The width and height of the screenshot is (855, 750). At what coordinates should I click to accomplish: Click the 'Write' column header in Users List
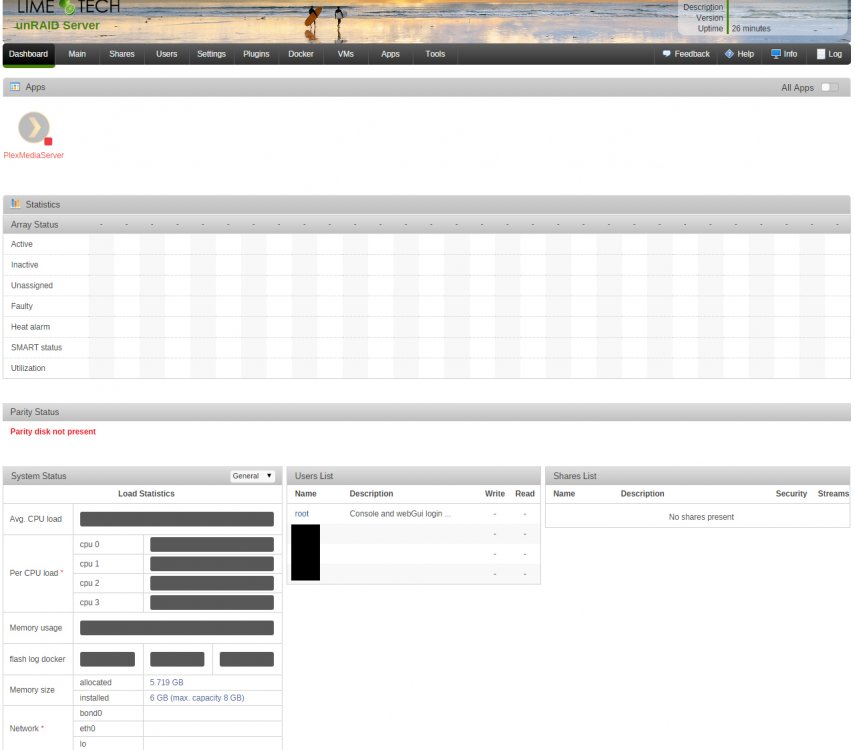(495, 493)
